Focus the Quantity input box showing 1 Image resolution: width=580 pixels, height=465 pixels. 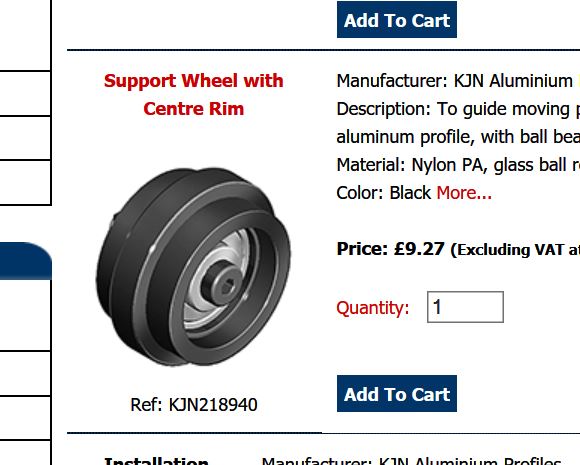coord(465,307)
